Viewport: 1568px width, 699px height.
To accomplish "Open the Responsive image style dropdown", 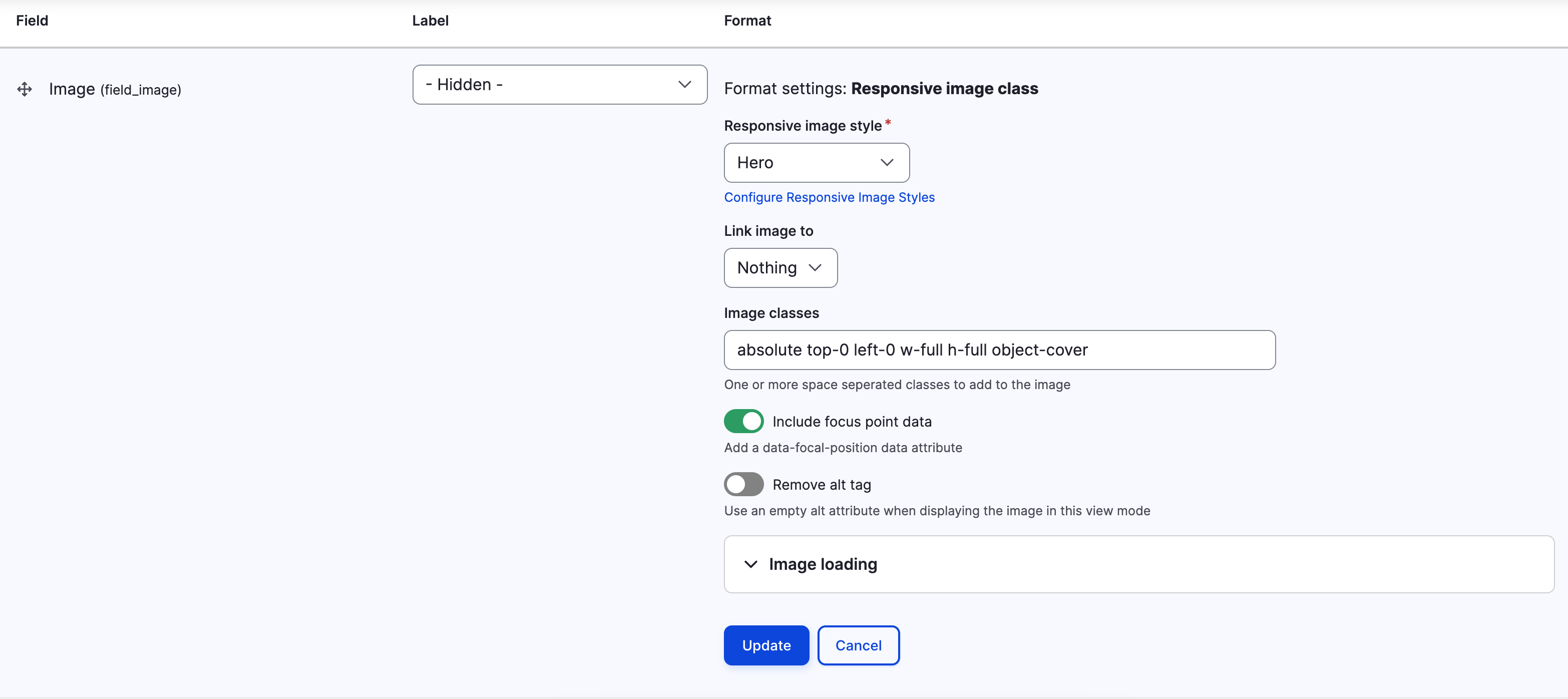I will [x=816, y=163].
